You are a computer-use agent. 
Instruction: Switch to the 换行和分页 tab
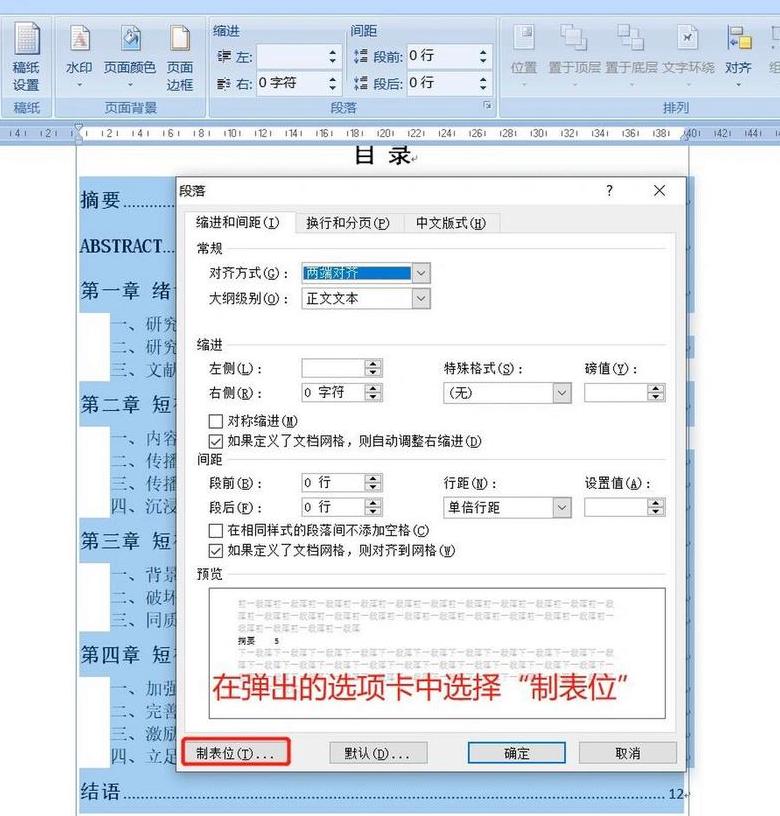(x=348, y=223)
